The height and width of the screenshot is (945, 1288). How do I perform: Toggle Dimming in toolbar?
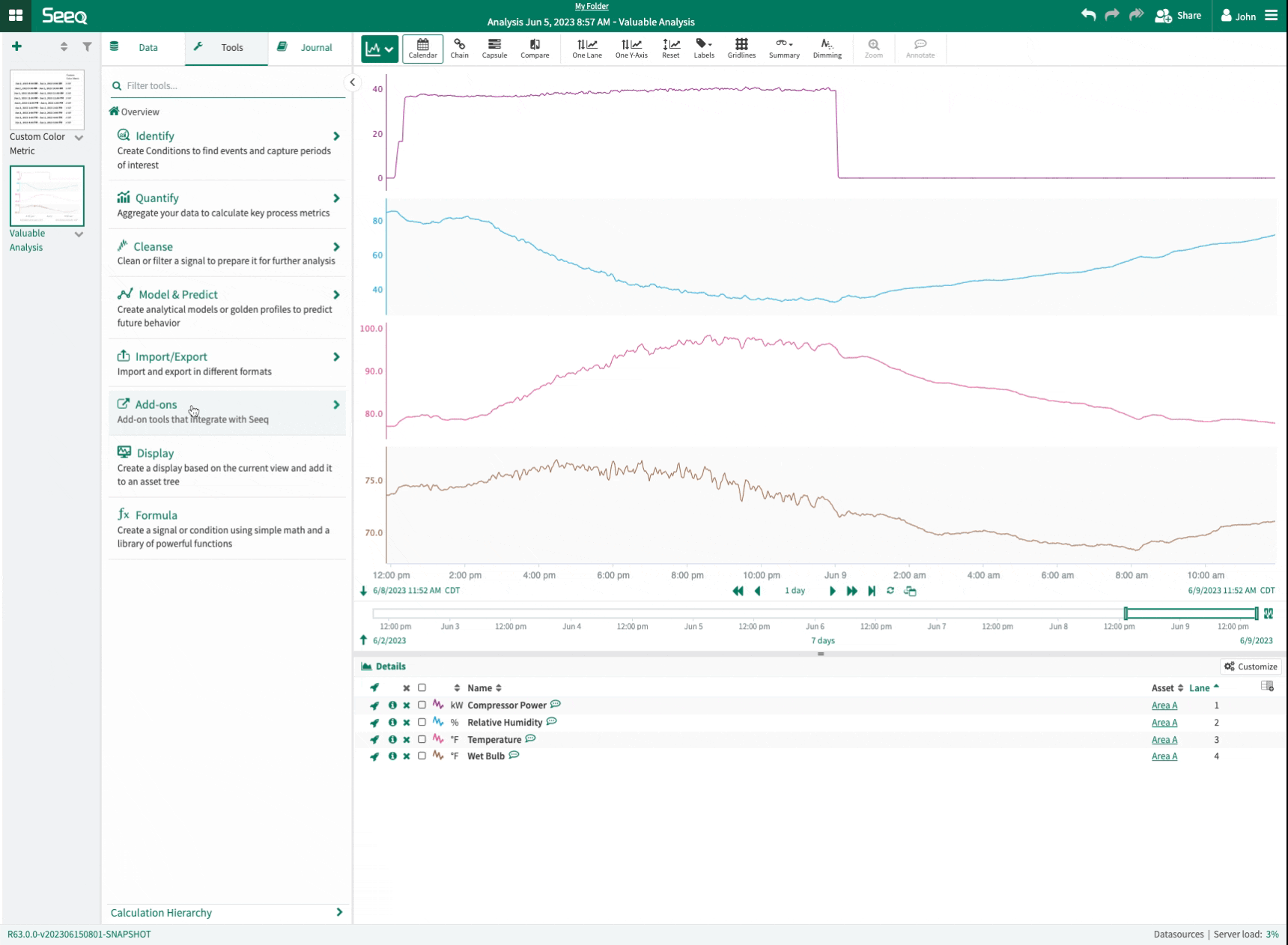click(x=827, y=49)
